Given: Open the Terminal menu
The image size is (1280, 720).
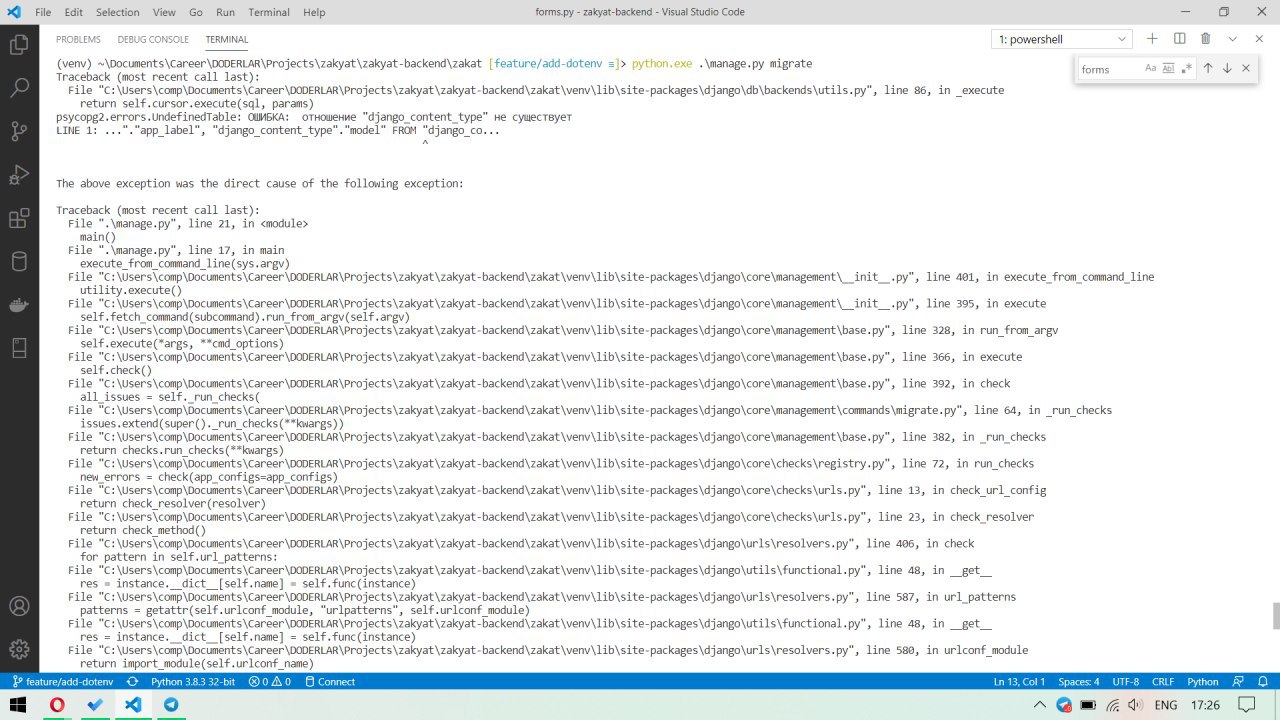Looking at the screenshot, I should tap(268, 12).
